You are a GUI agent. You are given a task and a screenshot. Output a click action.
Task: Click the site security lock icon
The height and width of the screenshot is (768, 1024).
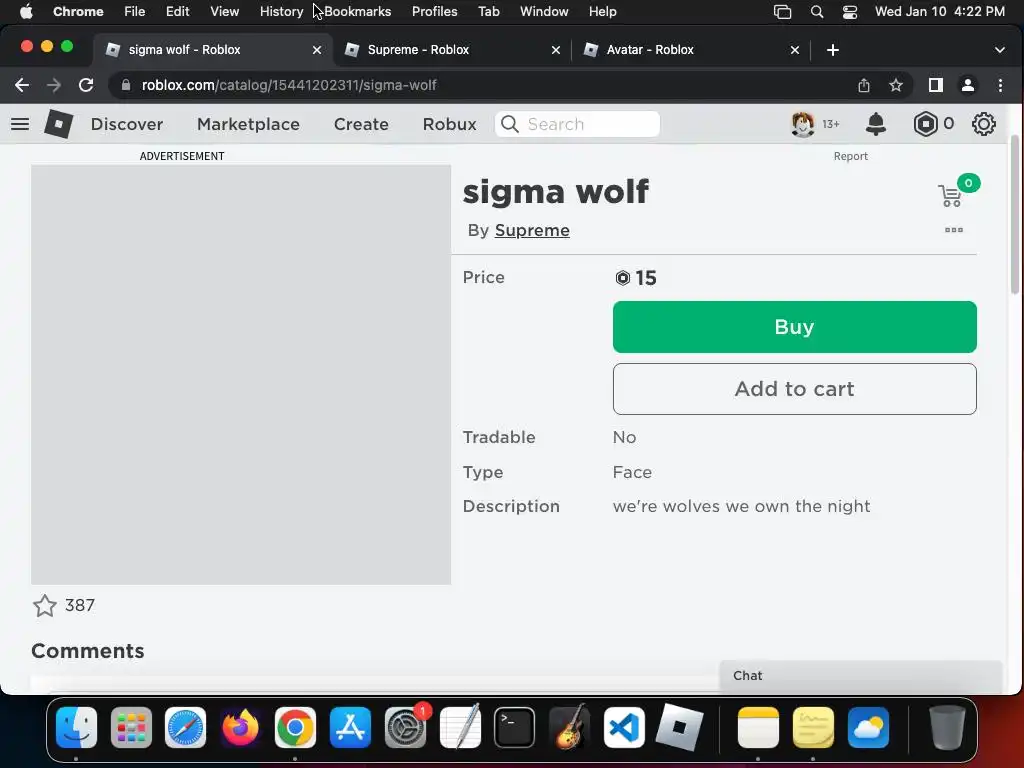(126, 85)
